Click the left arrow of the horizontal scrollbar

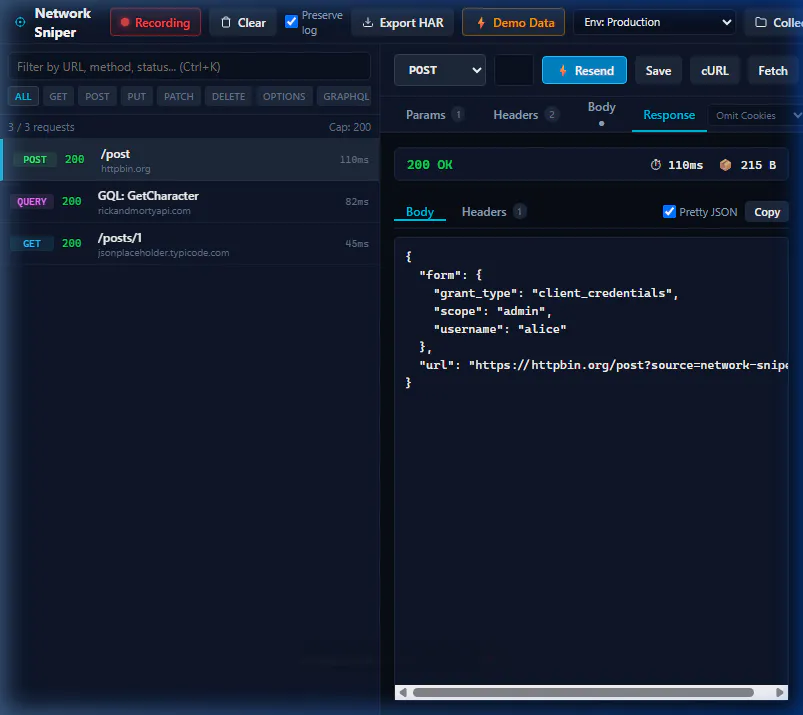point(403,692)
